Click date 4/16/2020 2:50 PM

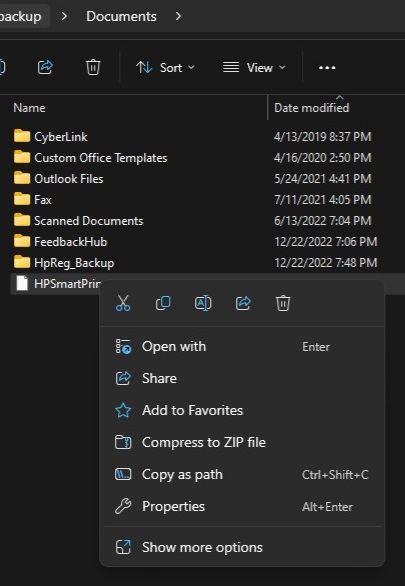pos(323,158)
